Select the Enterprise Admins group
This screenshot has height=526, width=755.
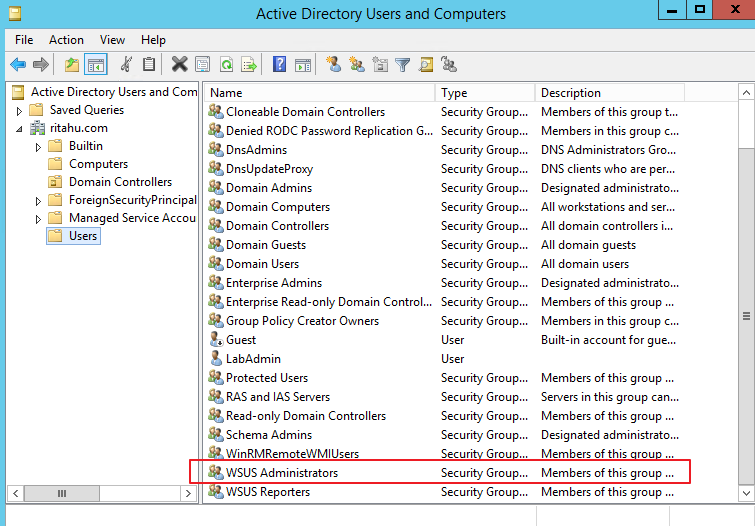point(274,283)
